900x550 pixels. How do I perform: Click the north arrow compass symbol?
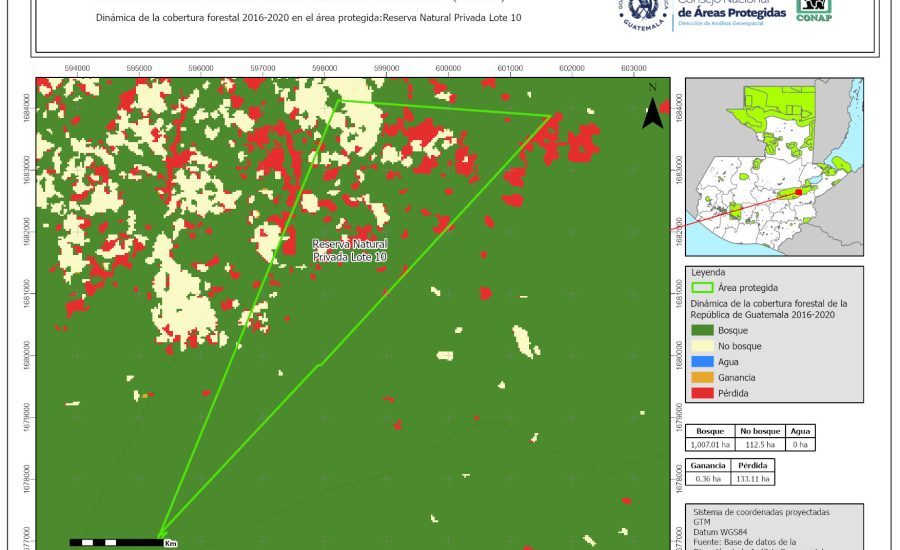point(652,108)
